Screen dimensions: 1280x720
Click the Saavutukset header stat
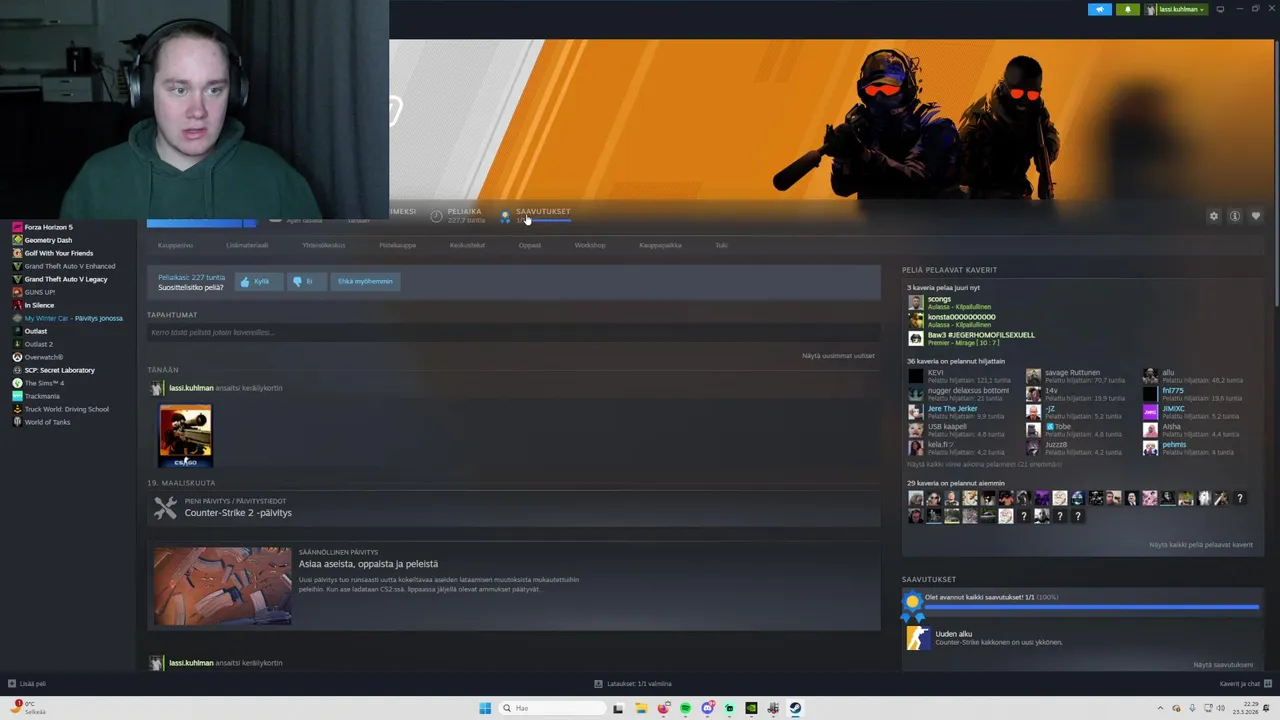(x=543, y=212)
